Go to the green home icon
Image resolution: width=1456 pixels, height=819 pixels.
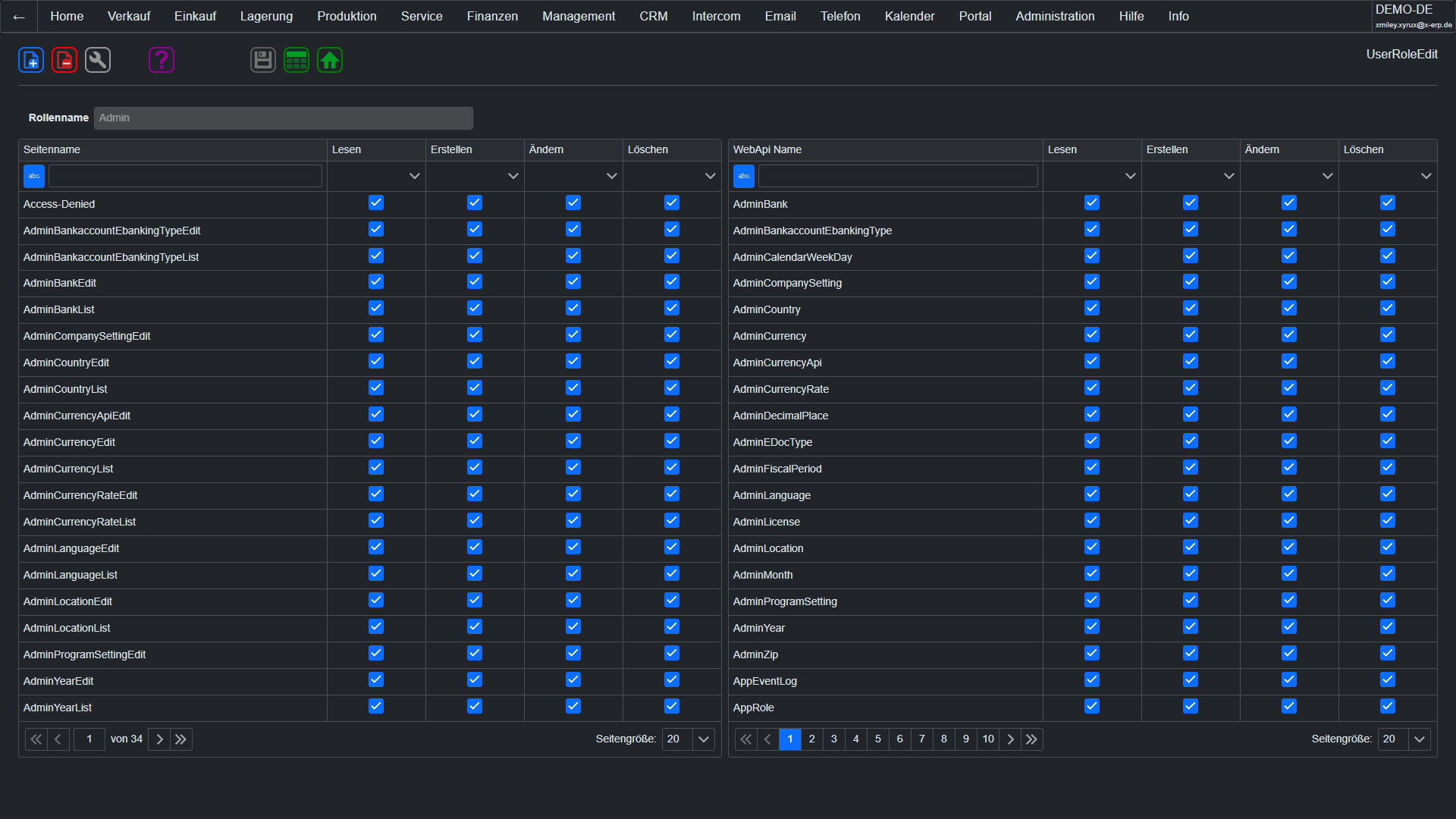click(330, 60)
